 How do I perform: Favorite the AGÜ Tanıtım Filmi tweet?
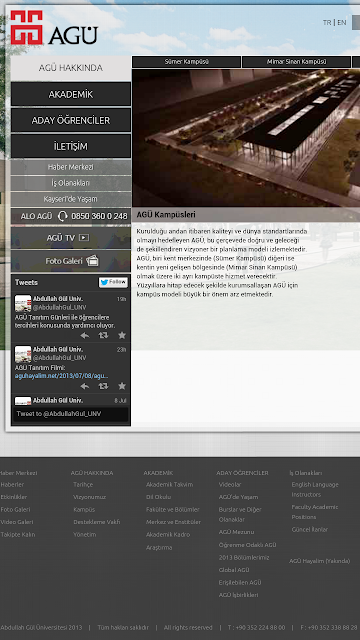122,386
